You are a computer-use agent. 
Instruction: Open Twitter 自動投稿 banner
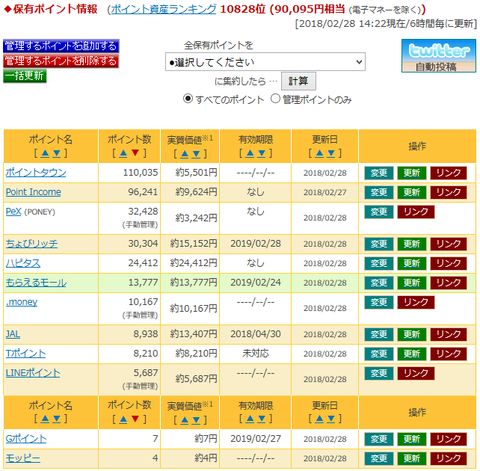point(439,56)
